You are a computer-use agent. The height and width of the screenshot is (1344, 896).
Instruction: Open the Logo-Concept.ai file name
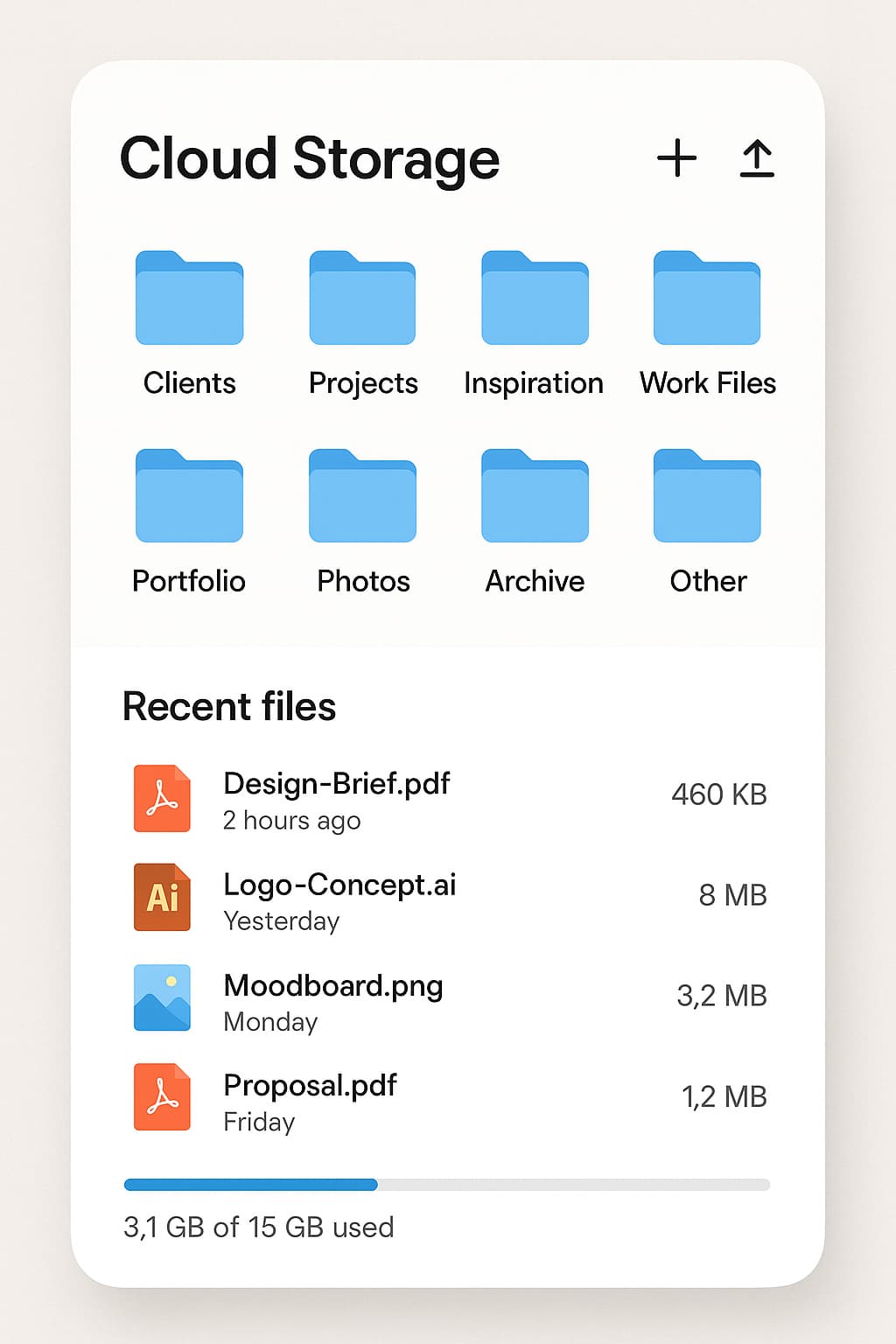click(340, 885)
